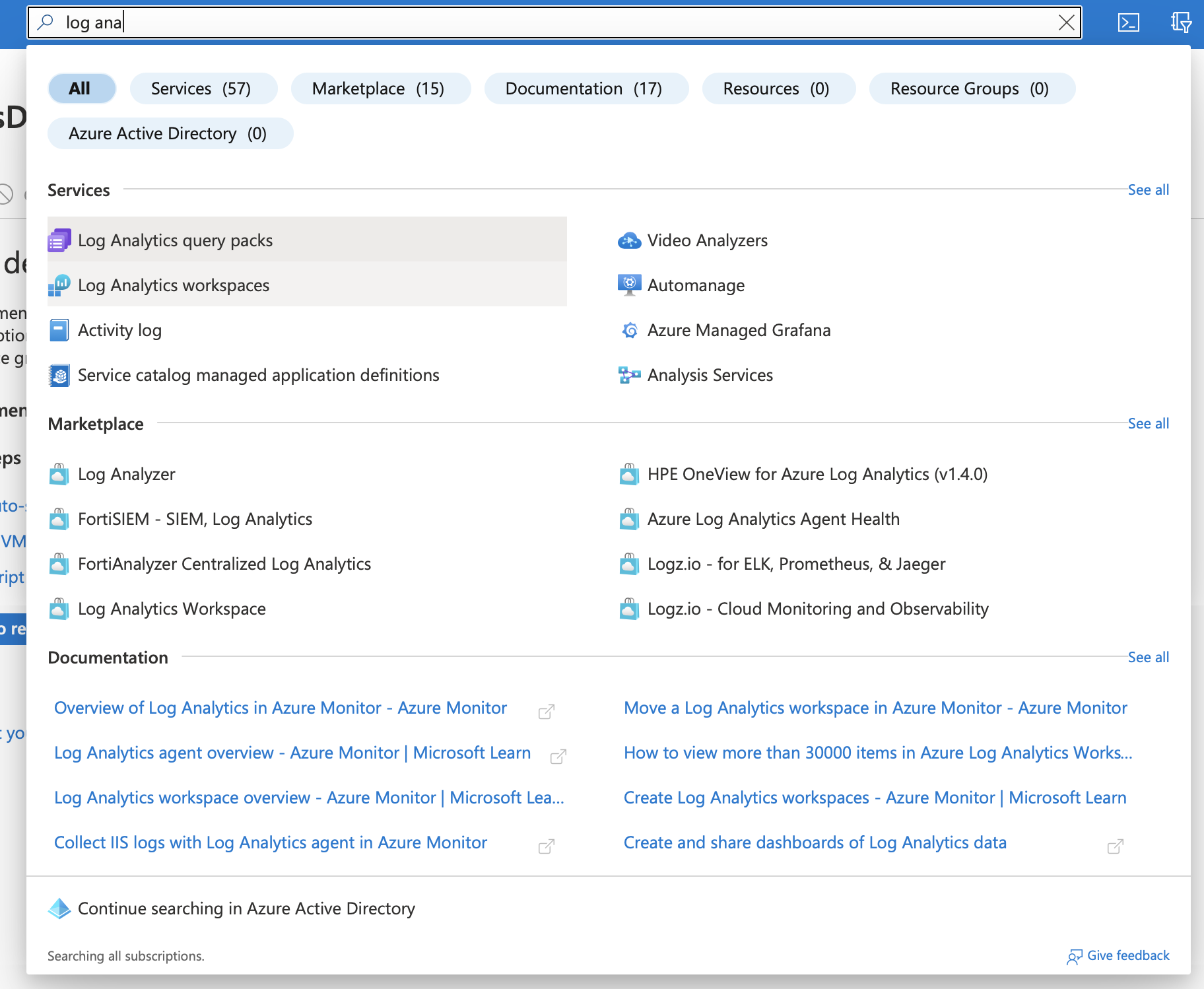Screen dimensions: 1204x989
Task: Click the Log Analyzer marketplace bag icon
Action: [59, 474]
